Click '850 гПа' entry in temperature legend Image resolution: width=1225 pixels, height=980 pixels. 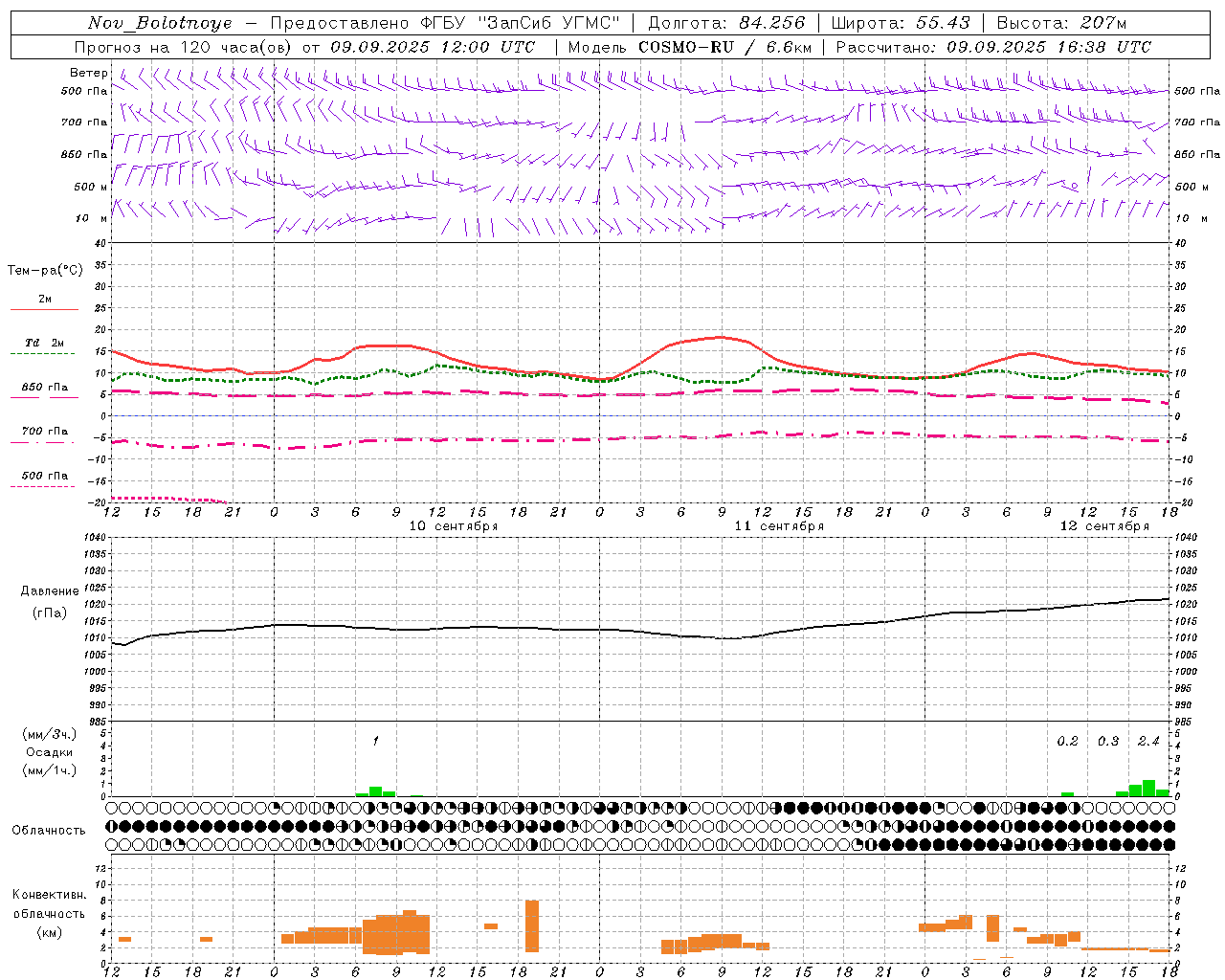45,388
